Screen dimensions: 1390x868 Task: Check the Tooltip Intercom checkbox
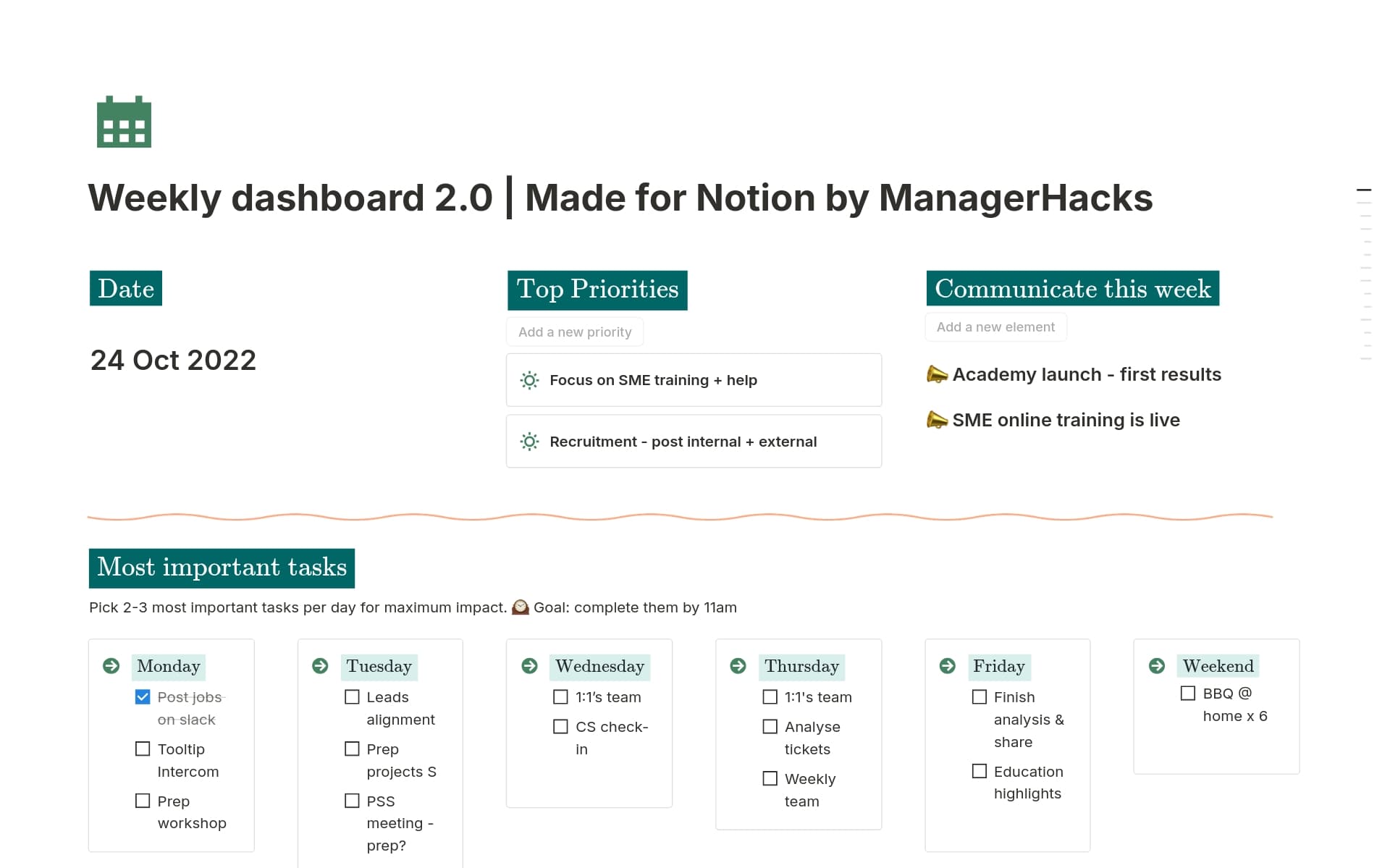tap(143, 749)
